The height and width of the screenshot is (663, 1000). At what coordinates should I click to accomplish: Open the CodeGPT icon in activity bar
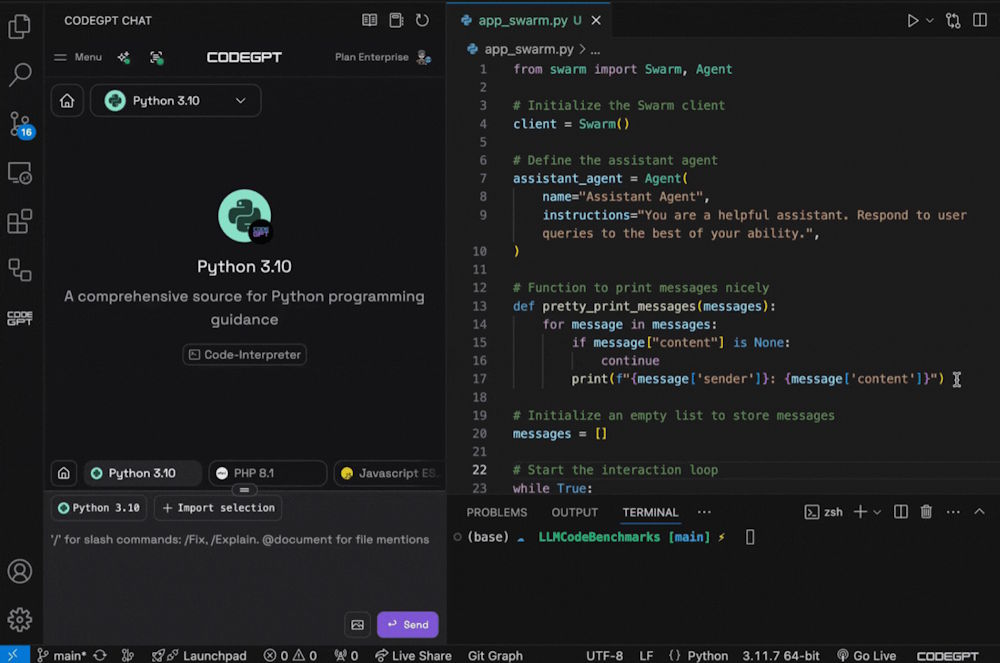pyautogui.click(x=20, y=318)
